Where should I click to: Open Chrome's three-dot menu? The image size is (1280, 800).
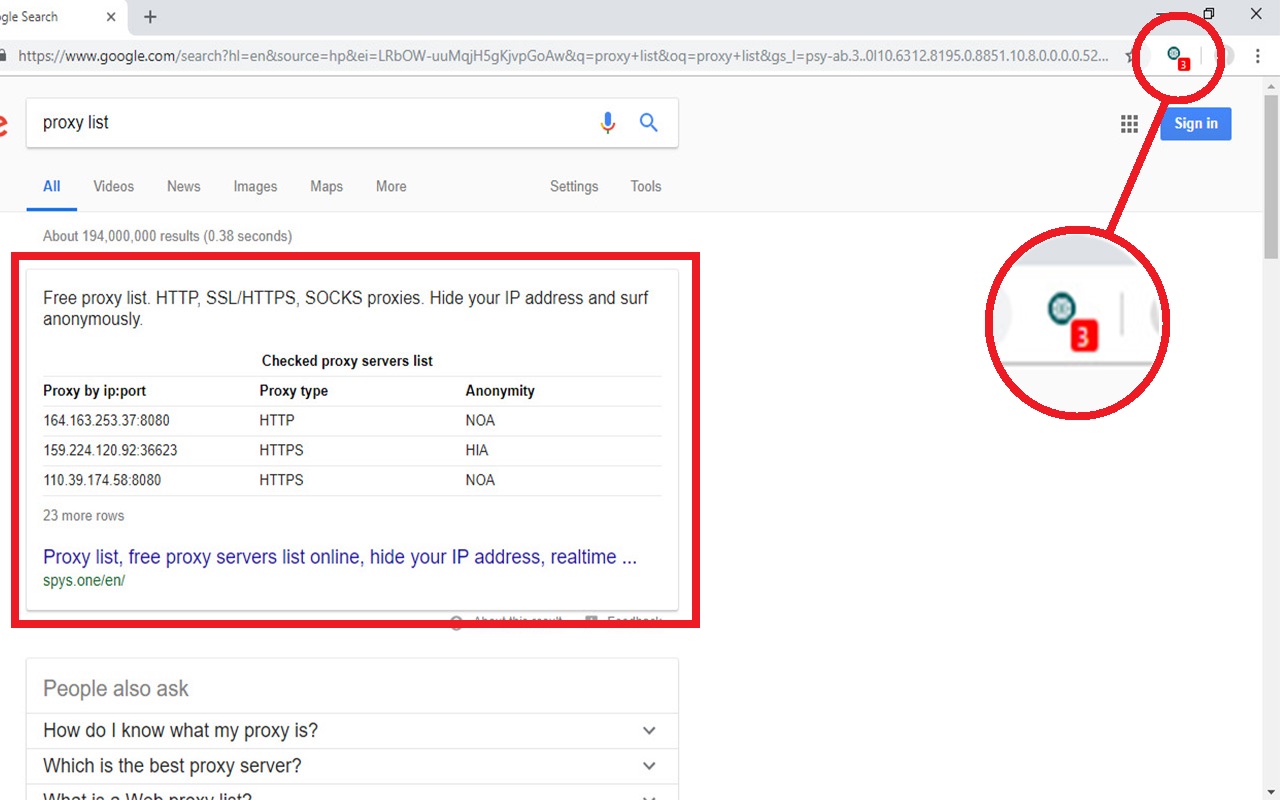click(x=1257, y=56)
